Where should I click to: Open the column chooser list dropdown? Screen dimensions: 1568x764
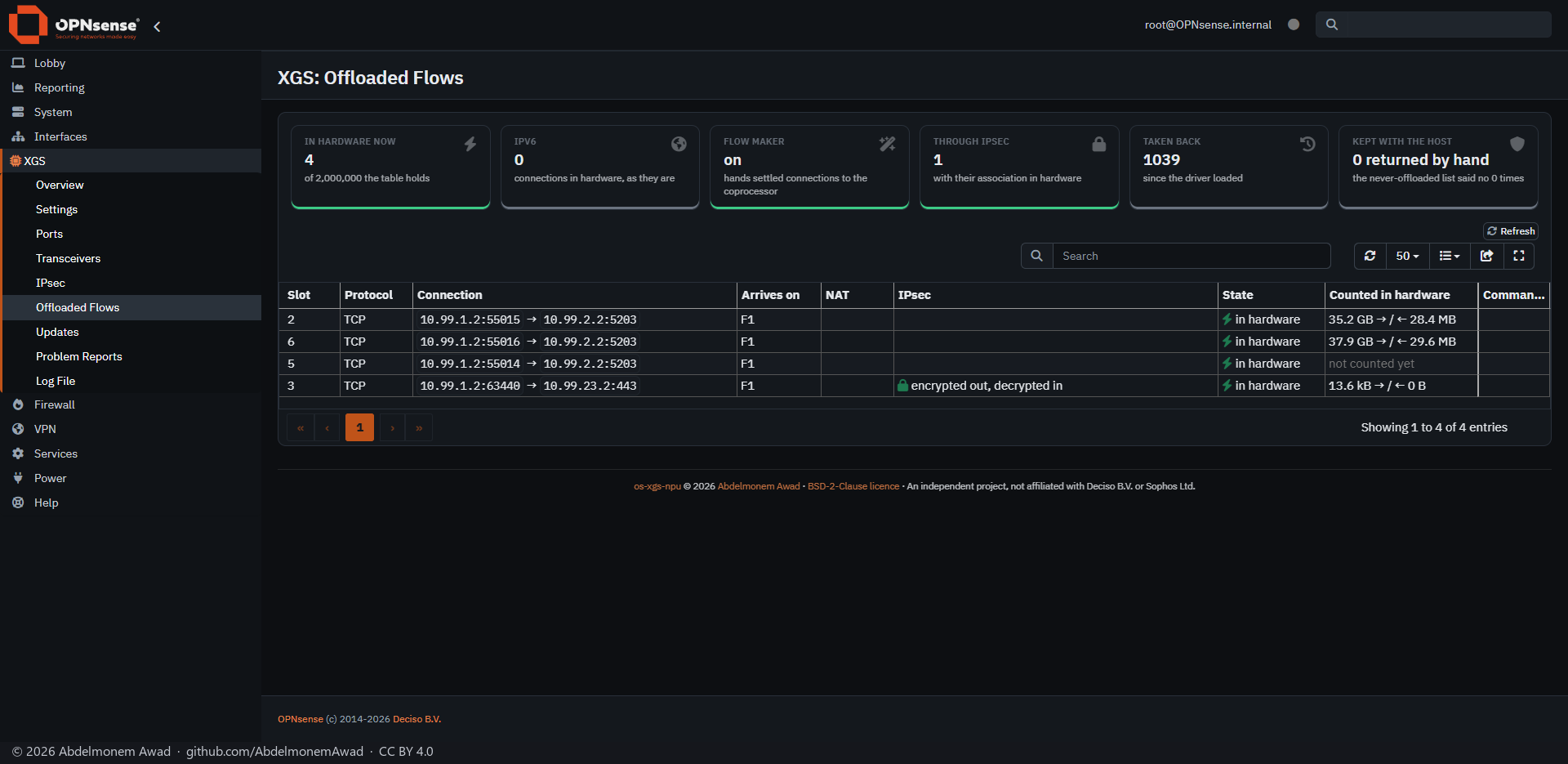point(1450,256)
